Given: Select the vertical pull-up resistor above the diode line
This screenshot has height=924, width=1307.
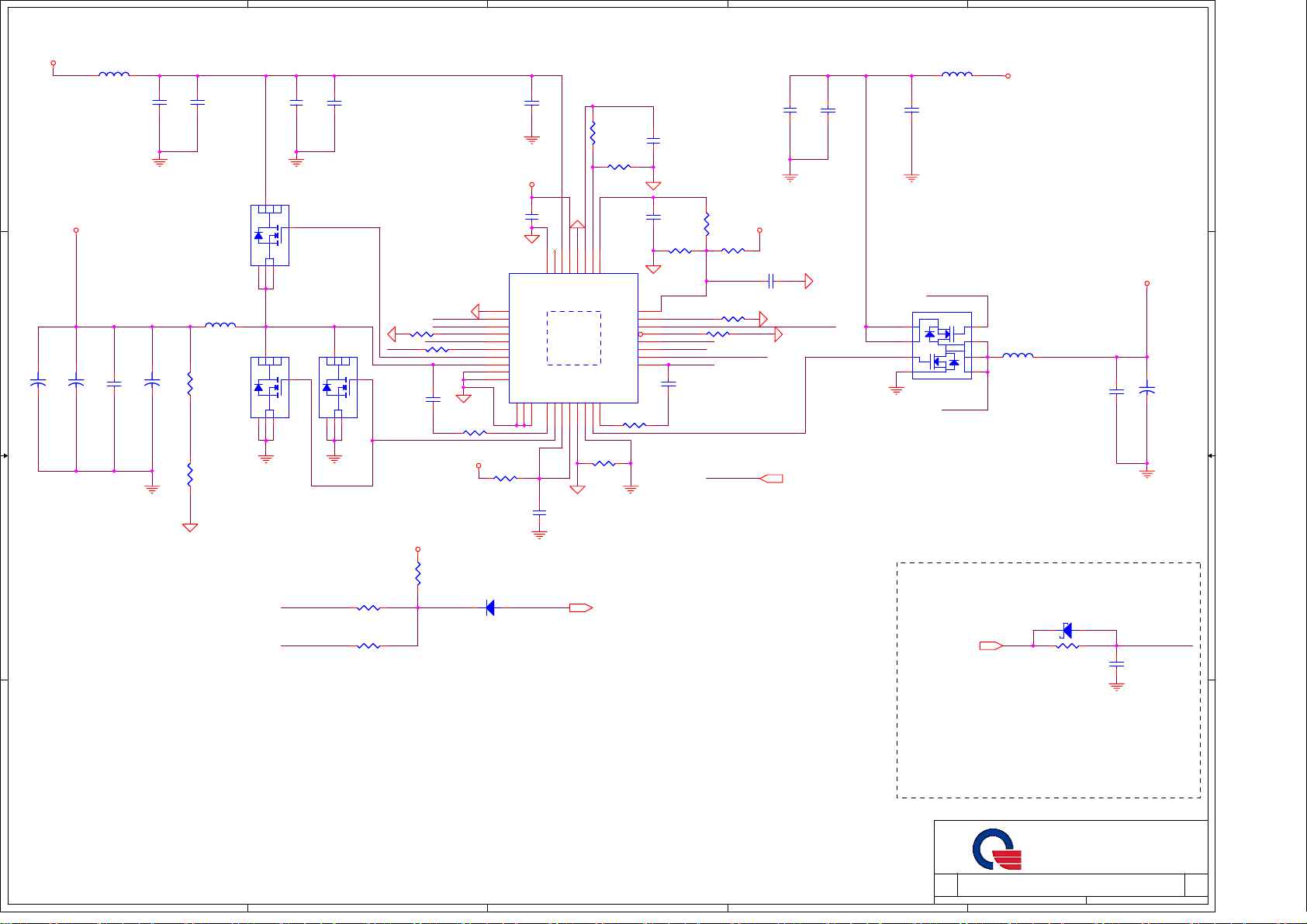Looking at the screenshot, I should click(418, 575).
